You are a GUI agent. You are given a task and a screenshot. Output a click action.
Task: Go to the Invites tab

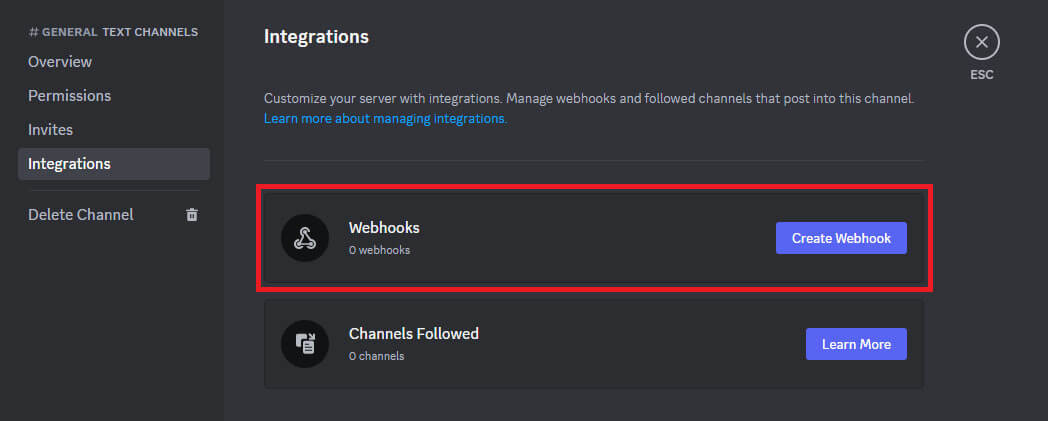(50, 130)
